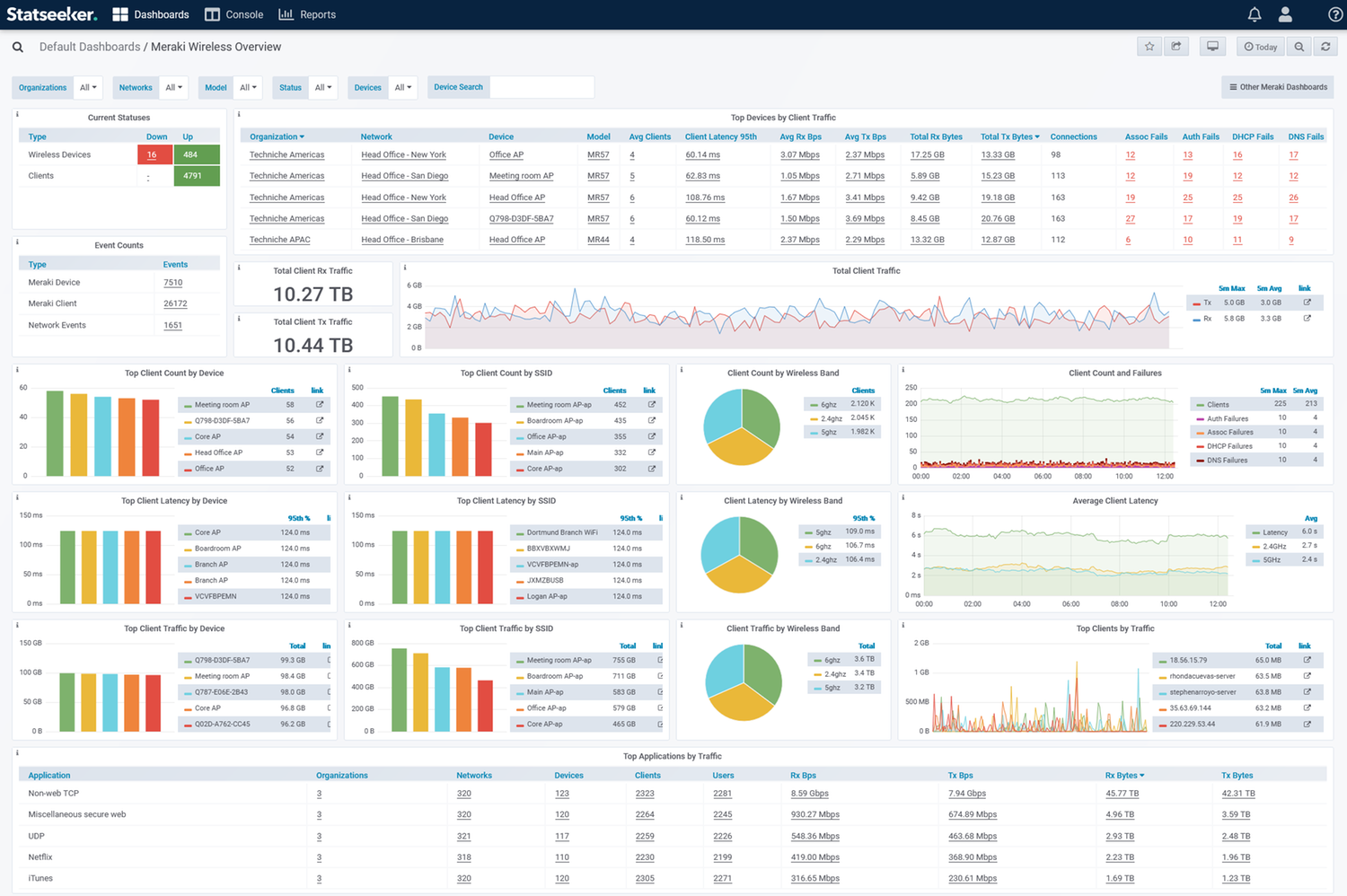Switch to the Console section

tap(233, 13)
